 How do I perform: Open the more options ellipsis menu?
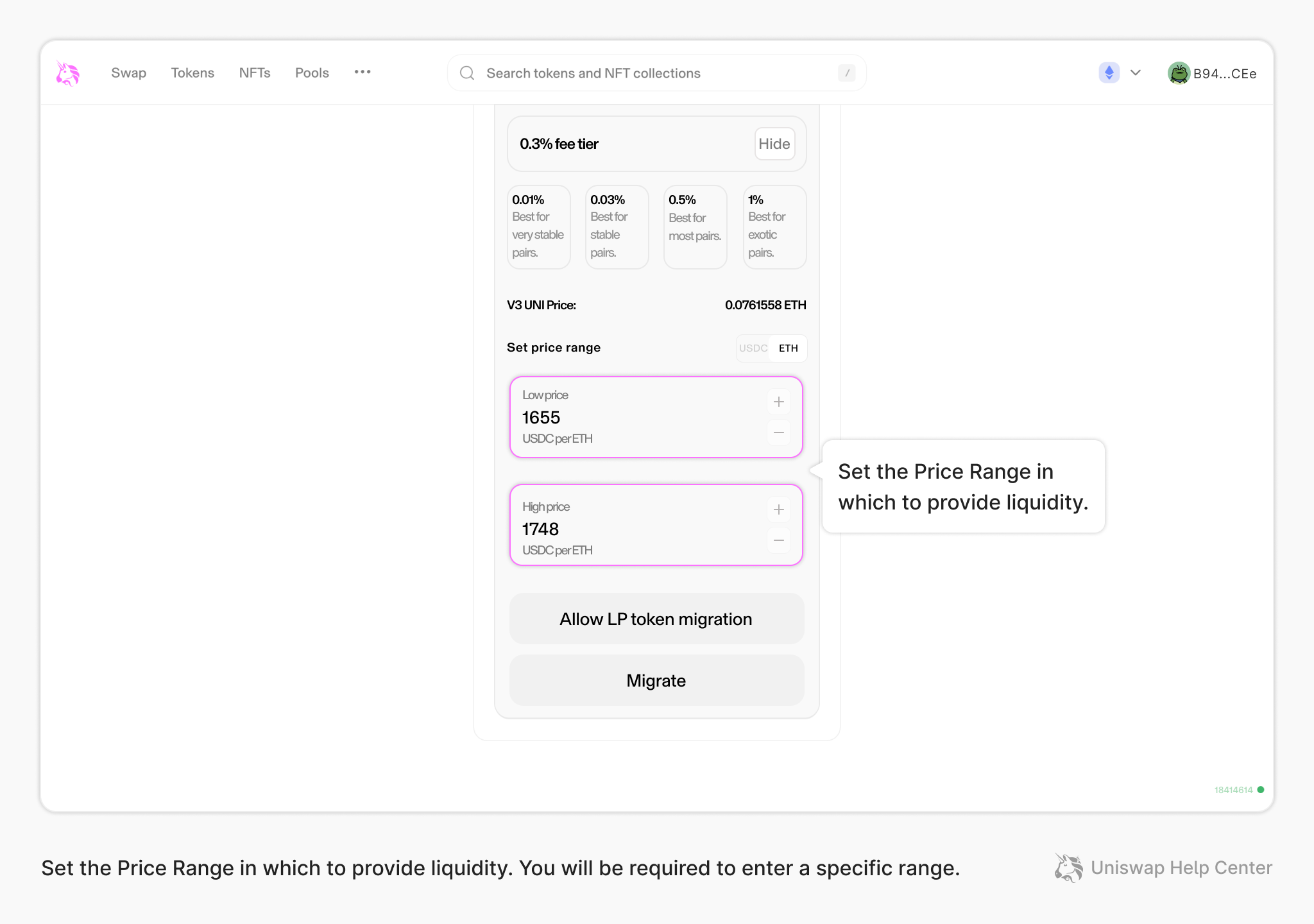[x=363, y=73]
